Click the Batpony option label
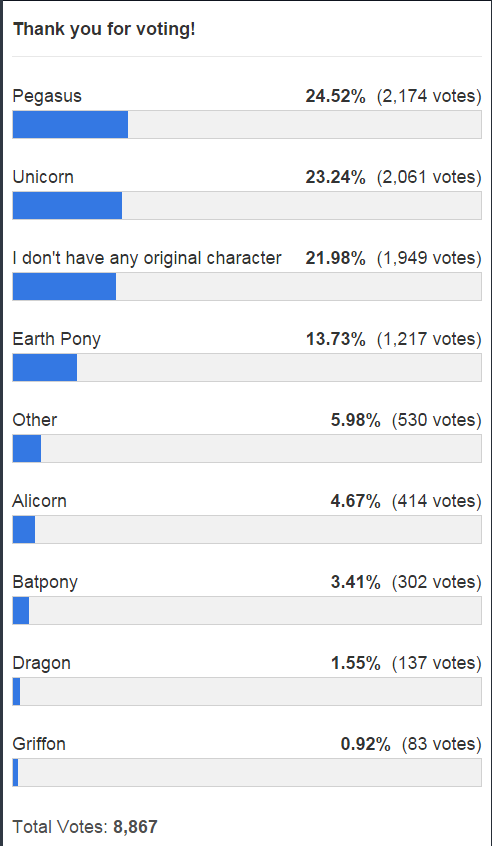 click(x=45, y=582)
